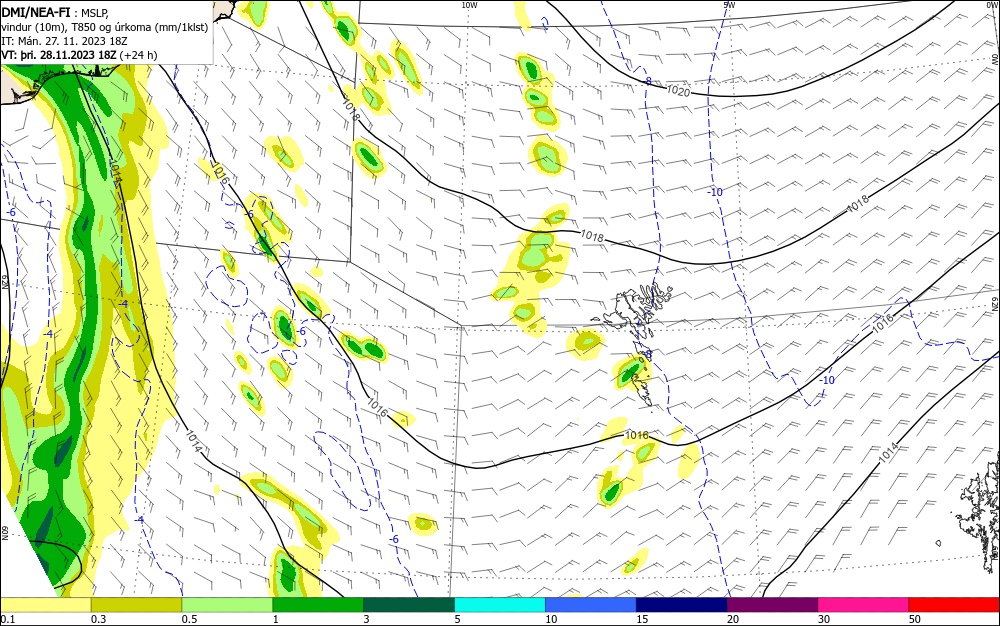
Task: Click the yellow 0.1–0.3 legend color
Action: point(46,605)
